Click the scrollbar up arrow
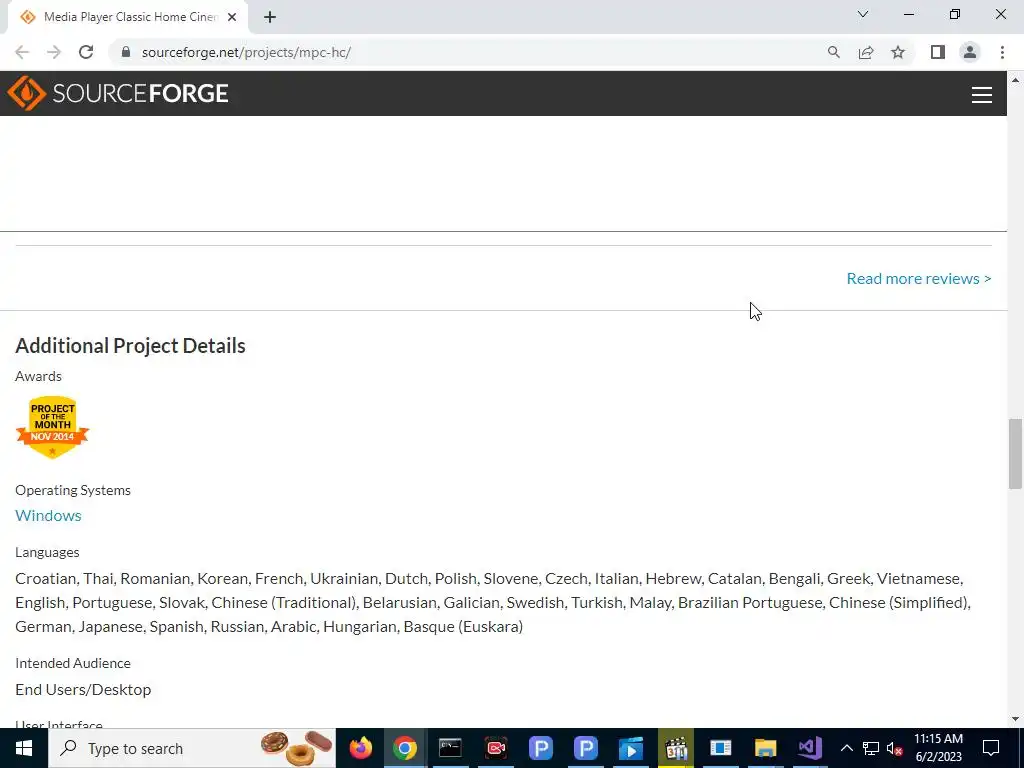1024x768 pixels. click(1015, 80)
